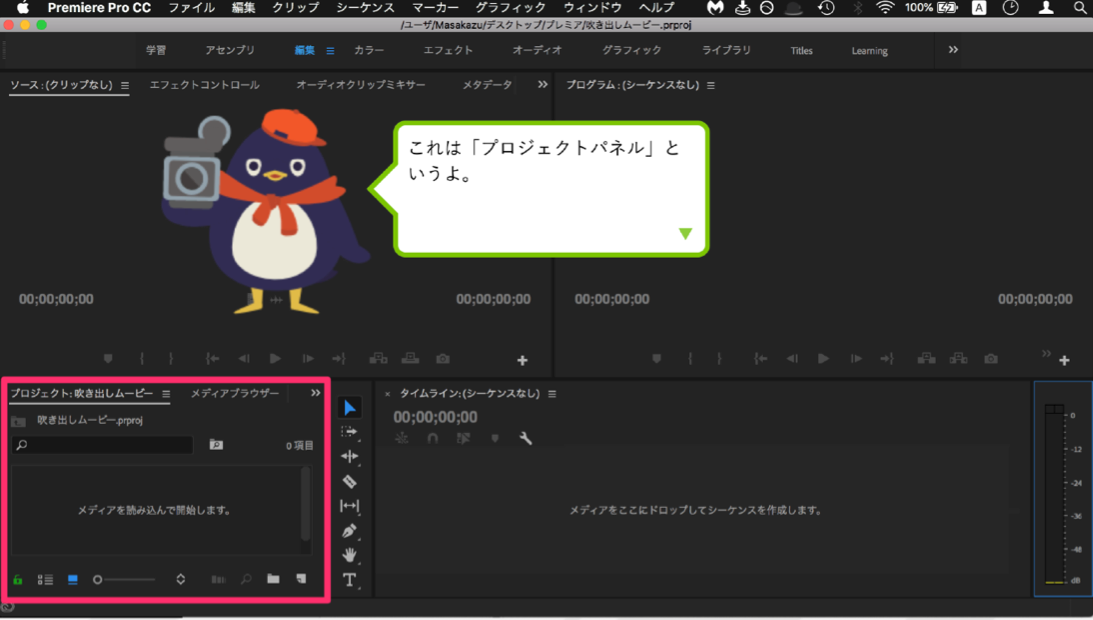The height and width of the screenshot is (620, 1093).
Task: Click Automate to Sequence icon
Action: point(218,580)
